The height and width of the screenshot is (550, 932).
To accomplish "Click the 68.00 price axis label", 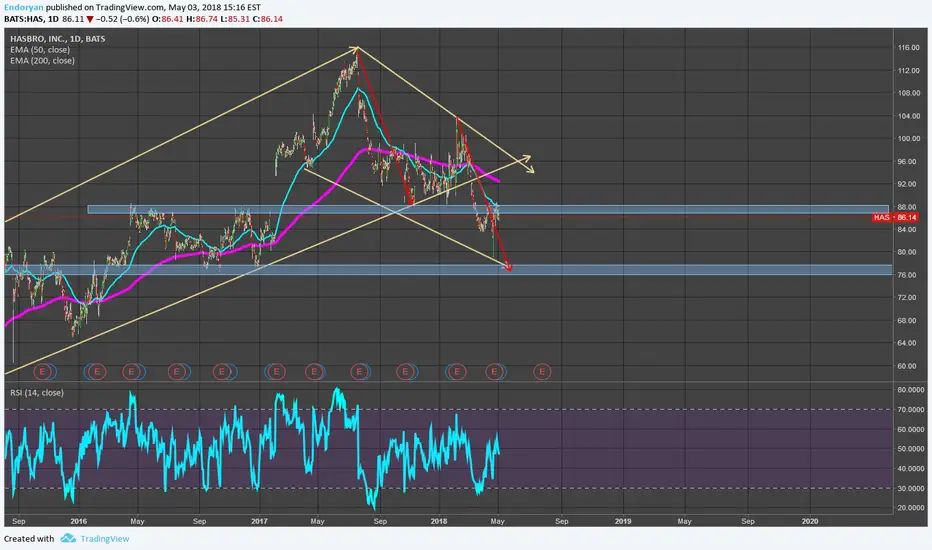I will 906,320.
